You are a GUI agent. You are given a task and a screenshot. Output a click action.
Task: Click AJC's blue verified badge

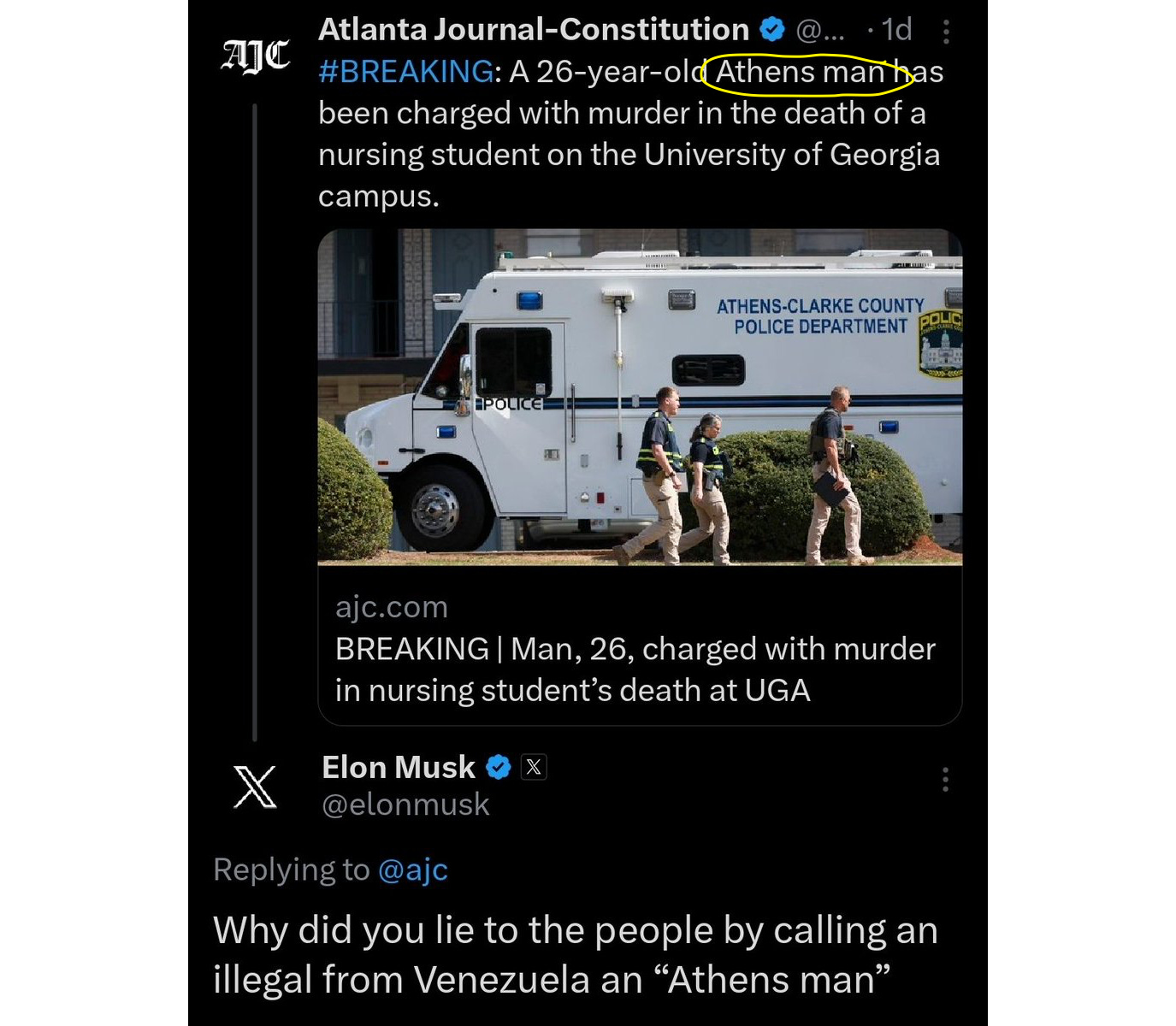click(772, 30)
